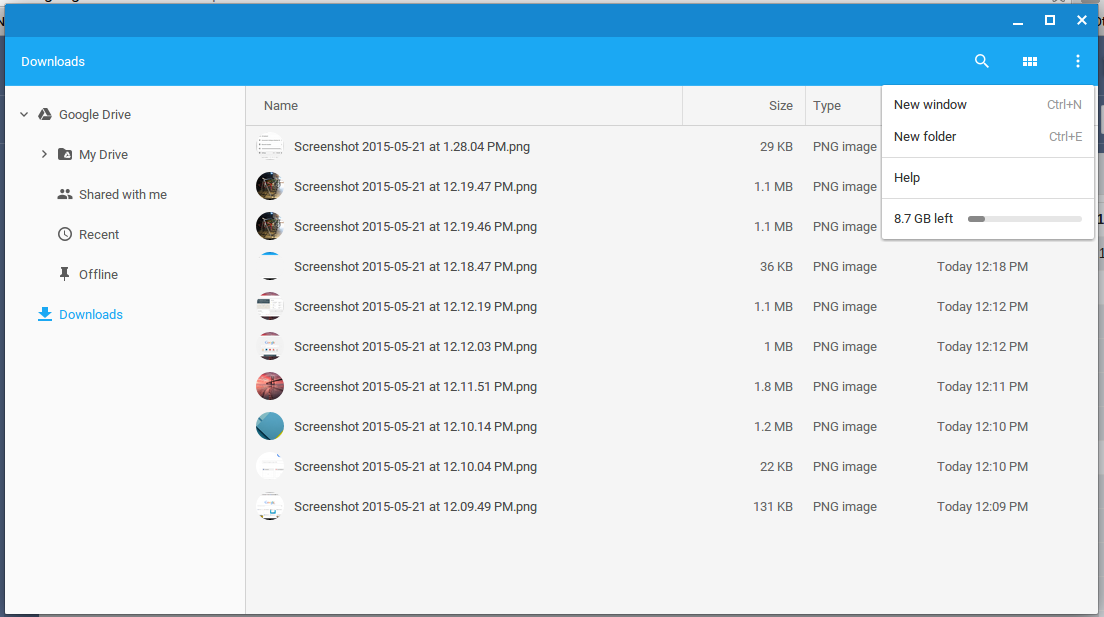Screen dimensions: 1104x617
Task: Select file Screenshot 2015-05-21 at 12.12.03 PM.png
Action: [x=415, y=347]
